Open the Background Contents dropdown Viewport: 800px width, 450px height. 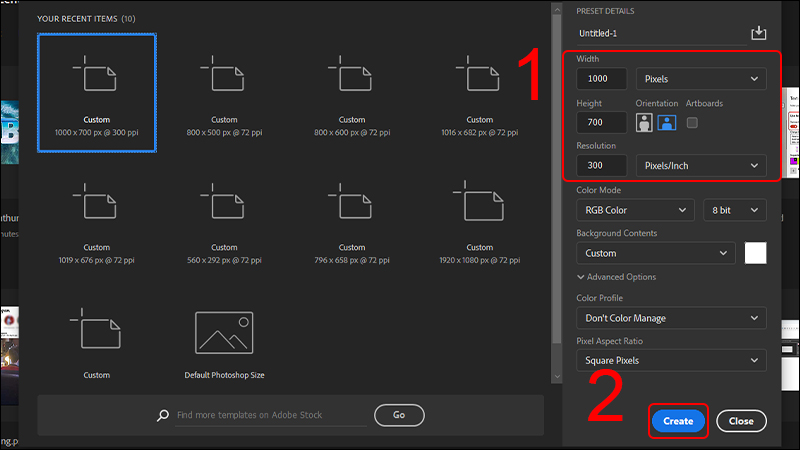[x=656, y=253]
